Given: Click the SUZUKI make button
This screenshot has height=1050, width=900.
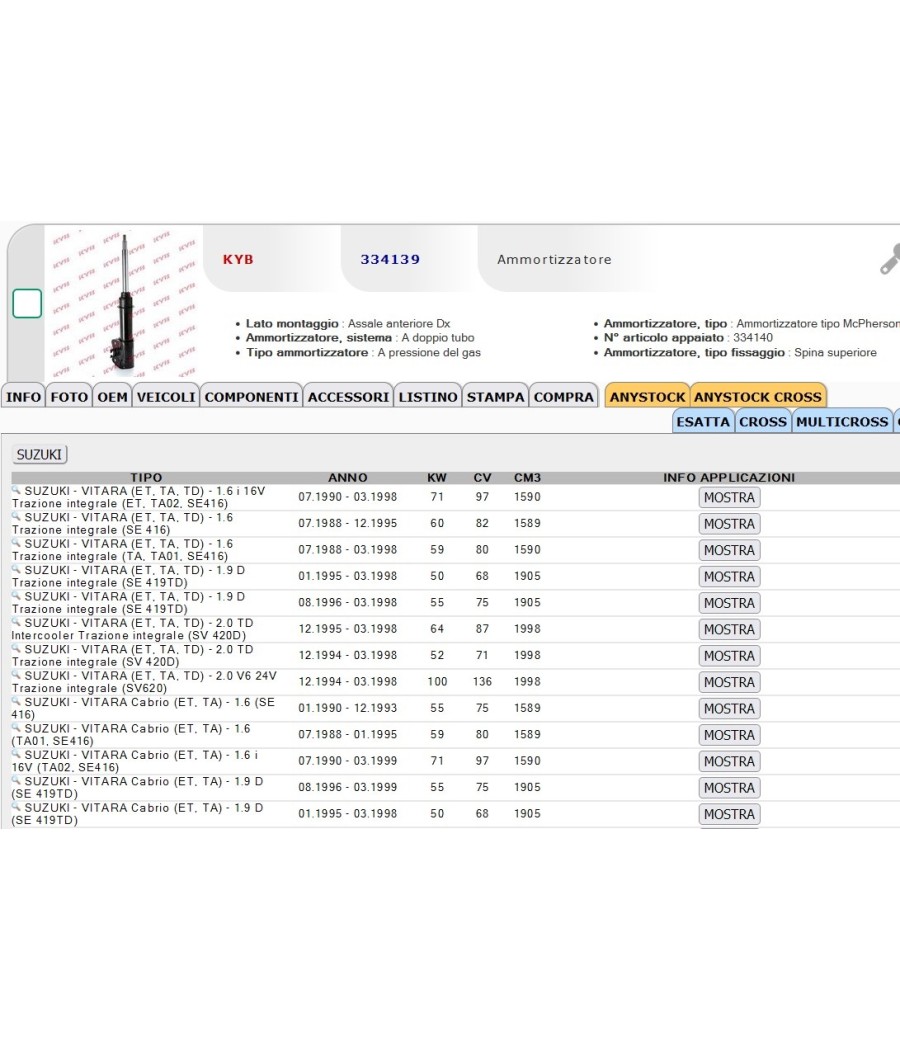Looking at the screenshot, I should (40, 455).
